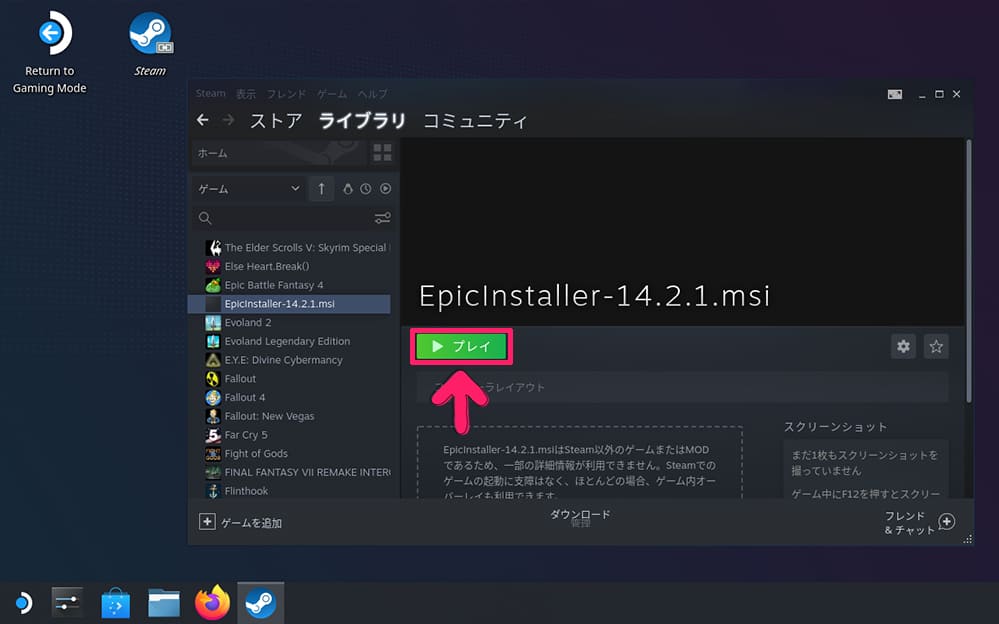999x624 pixels.
Task: Go back with the Steam back arrow
Action: (203, 120)
